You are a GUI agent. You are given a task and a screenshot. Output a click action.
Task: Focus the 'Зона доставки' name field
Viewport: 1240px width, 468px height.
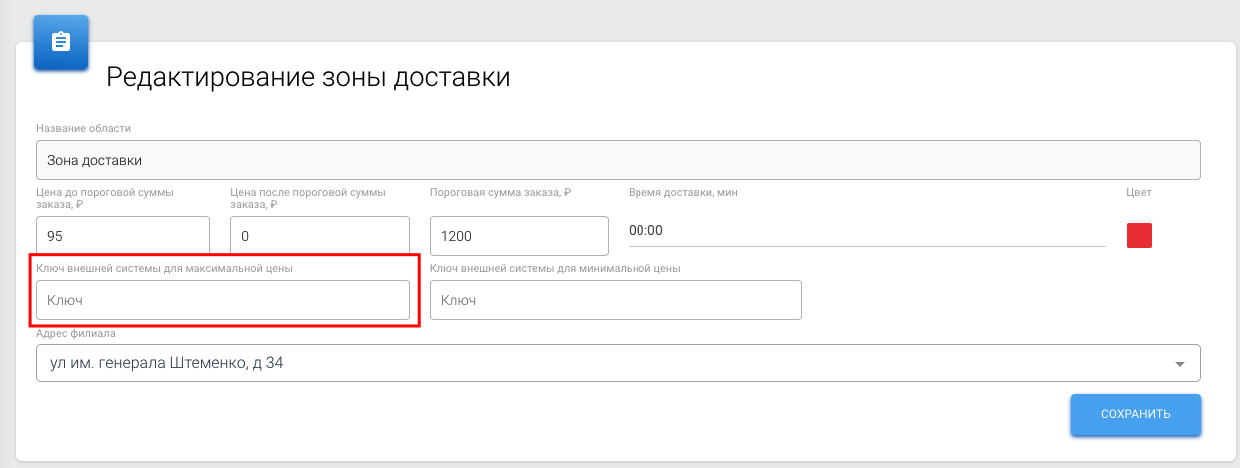click(x=617, y=159)
